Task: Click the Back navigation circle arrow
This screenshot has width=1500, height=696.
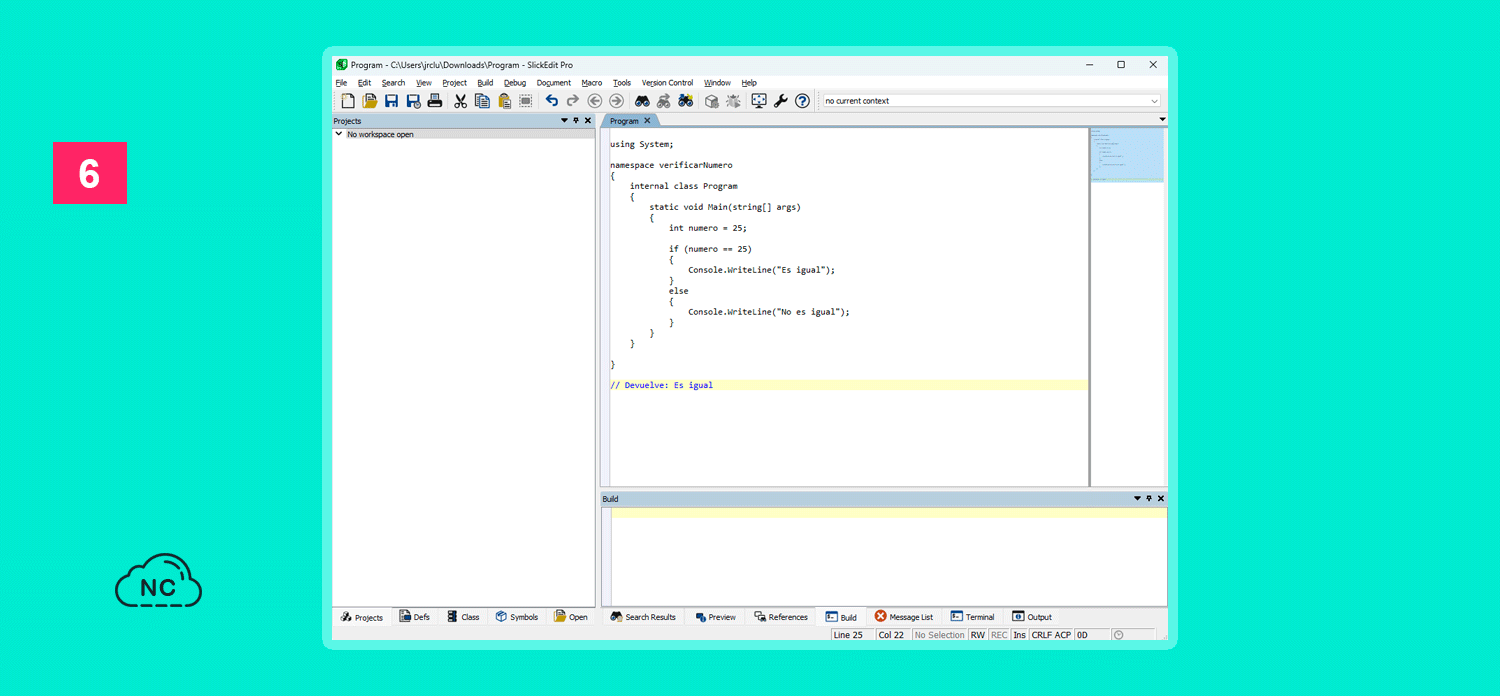Action: click(595, 101)
